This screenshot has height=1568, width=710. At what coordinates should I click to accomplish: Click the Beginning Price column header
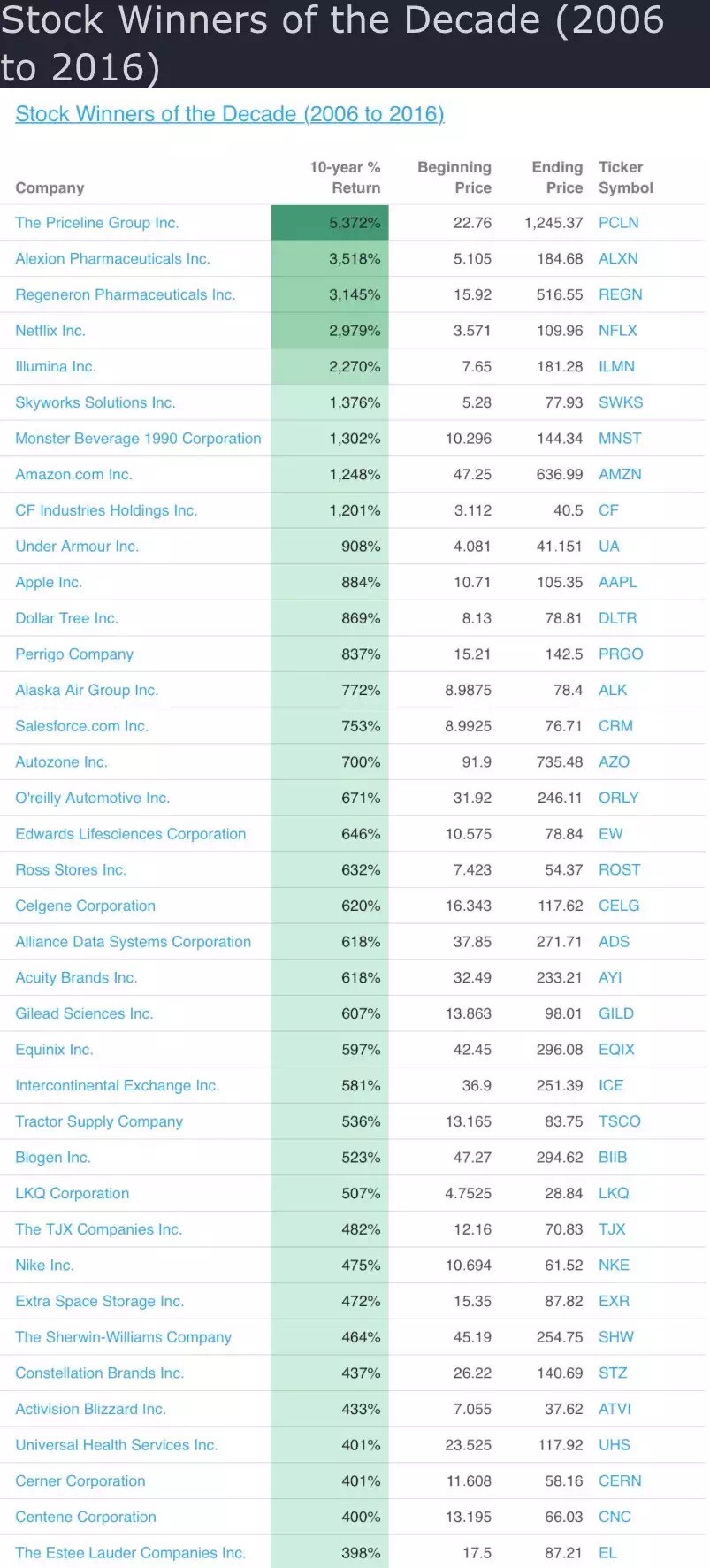454,178
